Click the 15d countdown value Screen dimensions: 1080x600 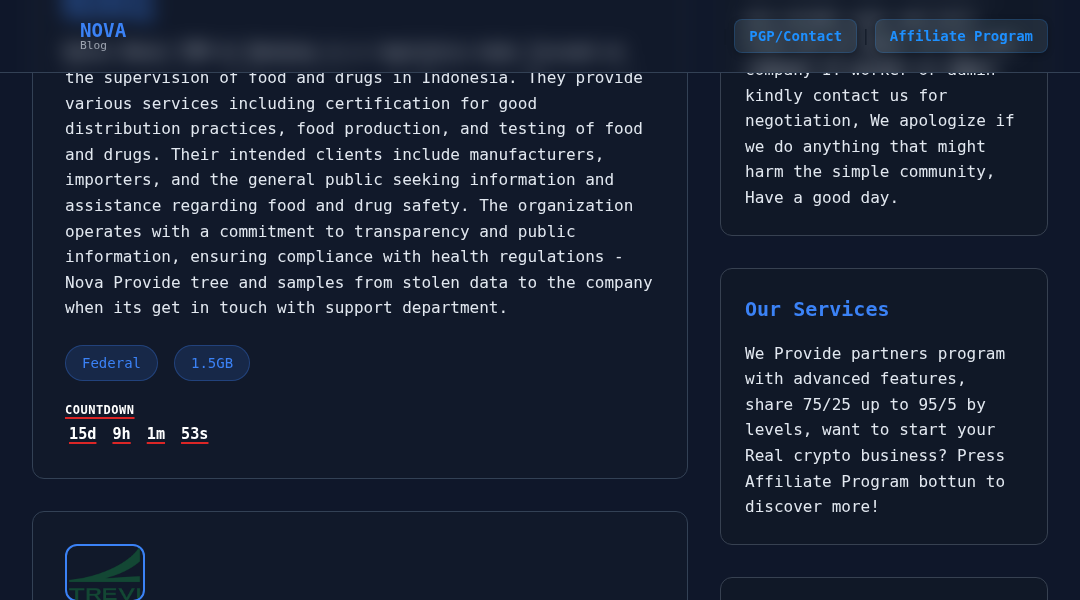point(83,434)
